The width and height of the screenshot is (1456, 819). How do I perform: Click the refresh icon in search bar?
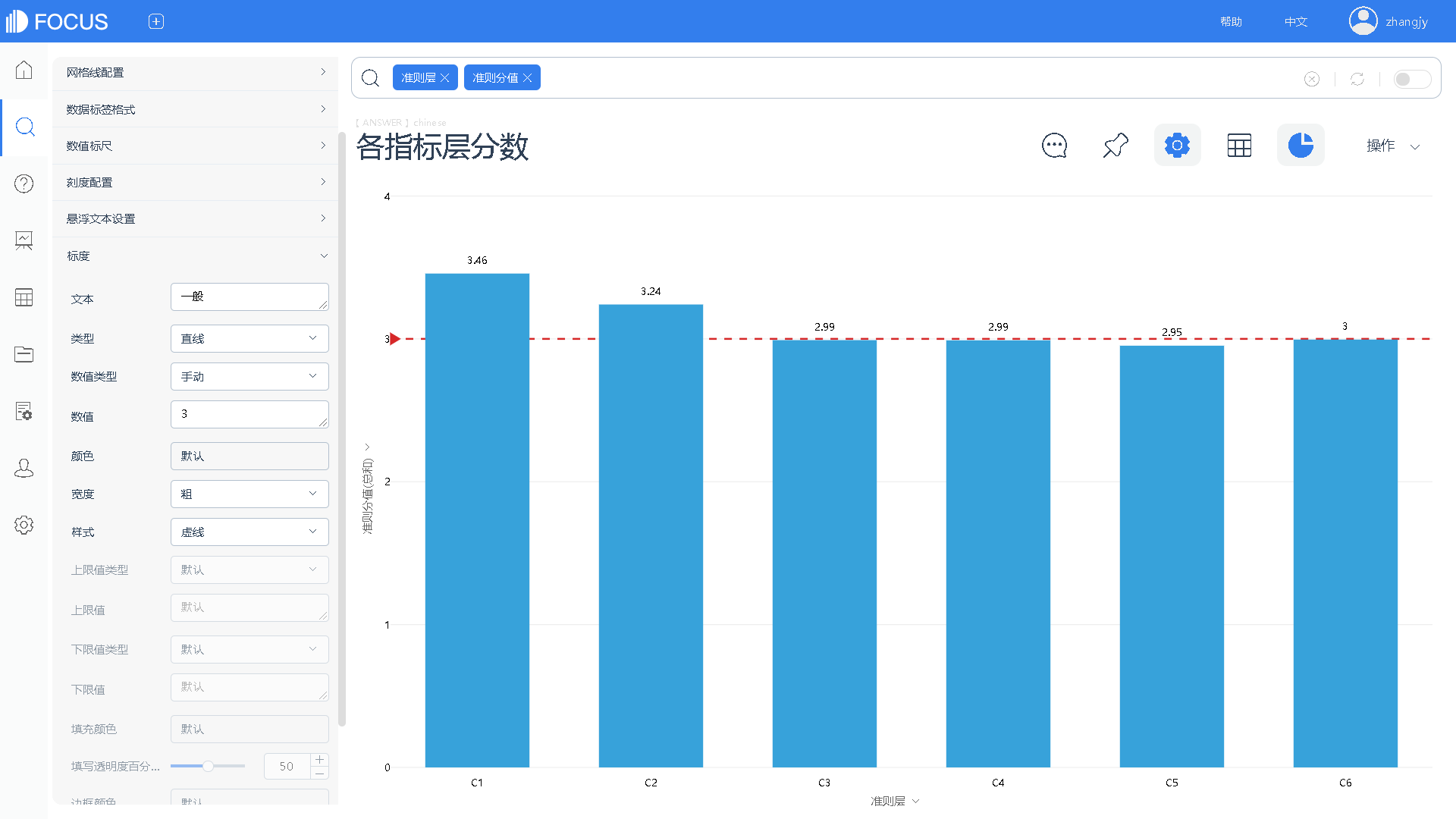1357,79
